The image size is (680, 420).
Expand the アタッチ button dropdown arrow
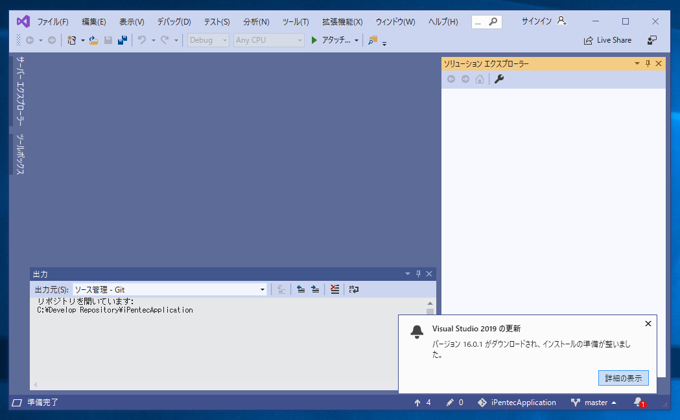tap(356, 40)
